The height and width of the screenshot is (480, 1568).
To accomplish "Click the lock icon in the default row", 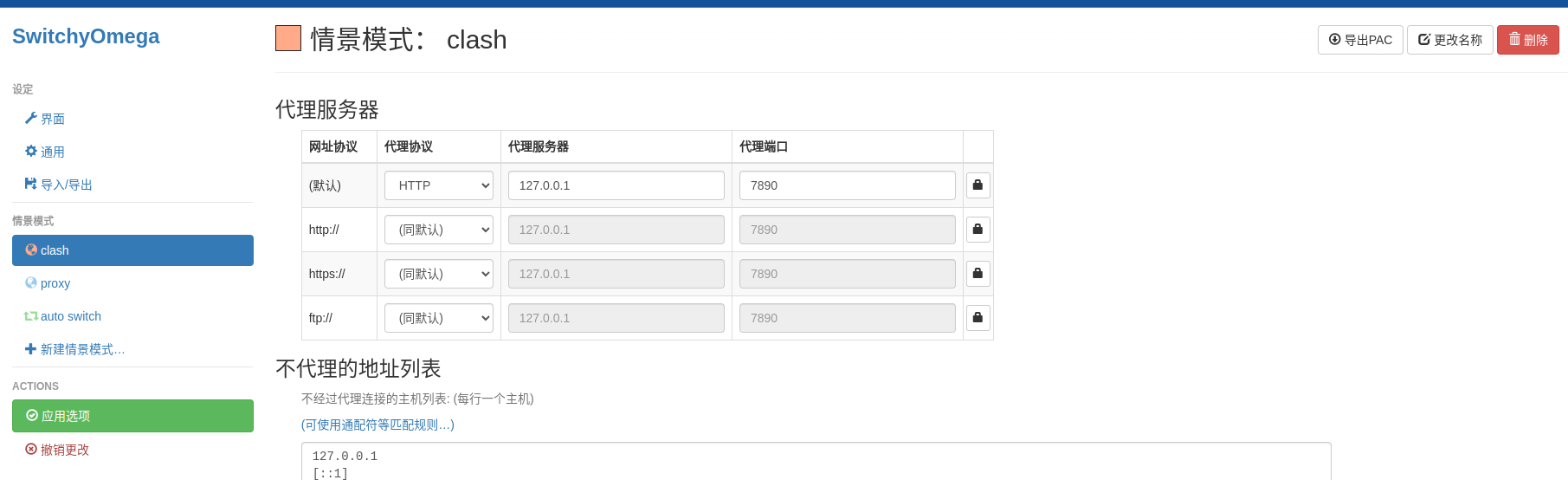I will (978, 185).
